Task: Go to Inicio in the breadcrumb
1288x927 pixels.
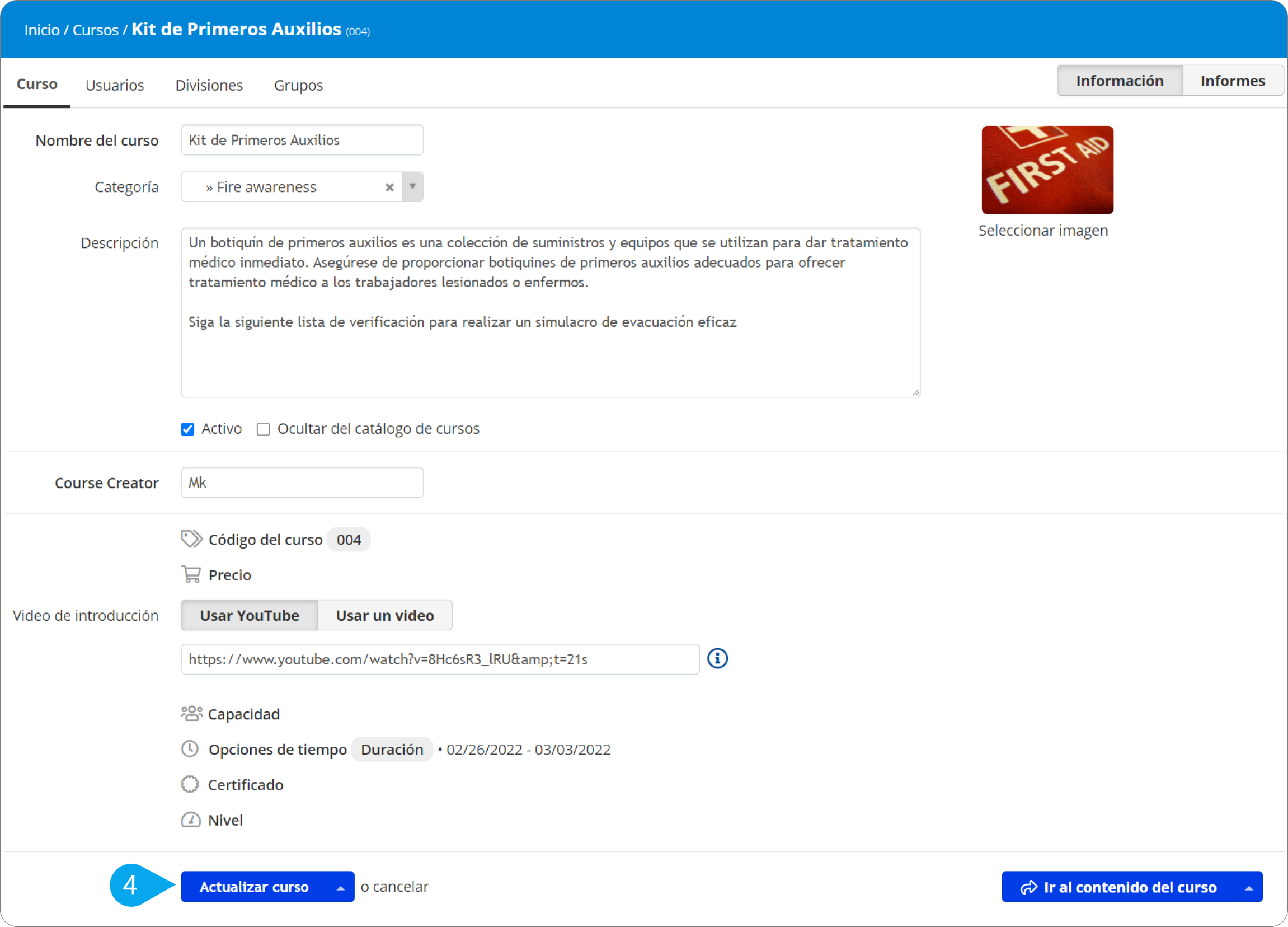Action: tap(42, 30)
